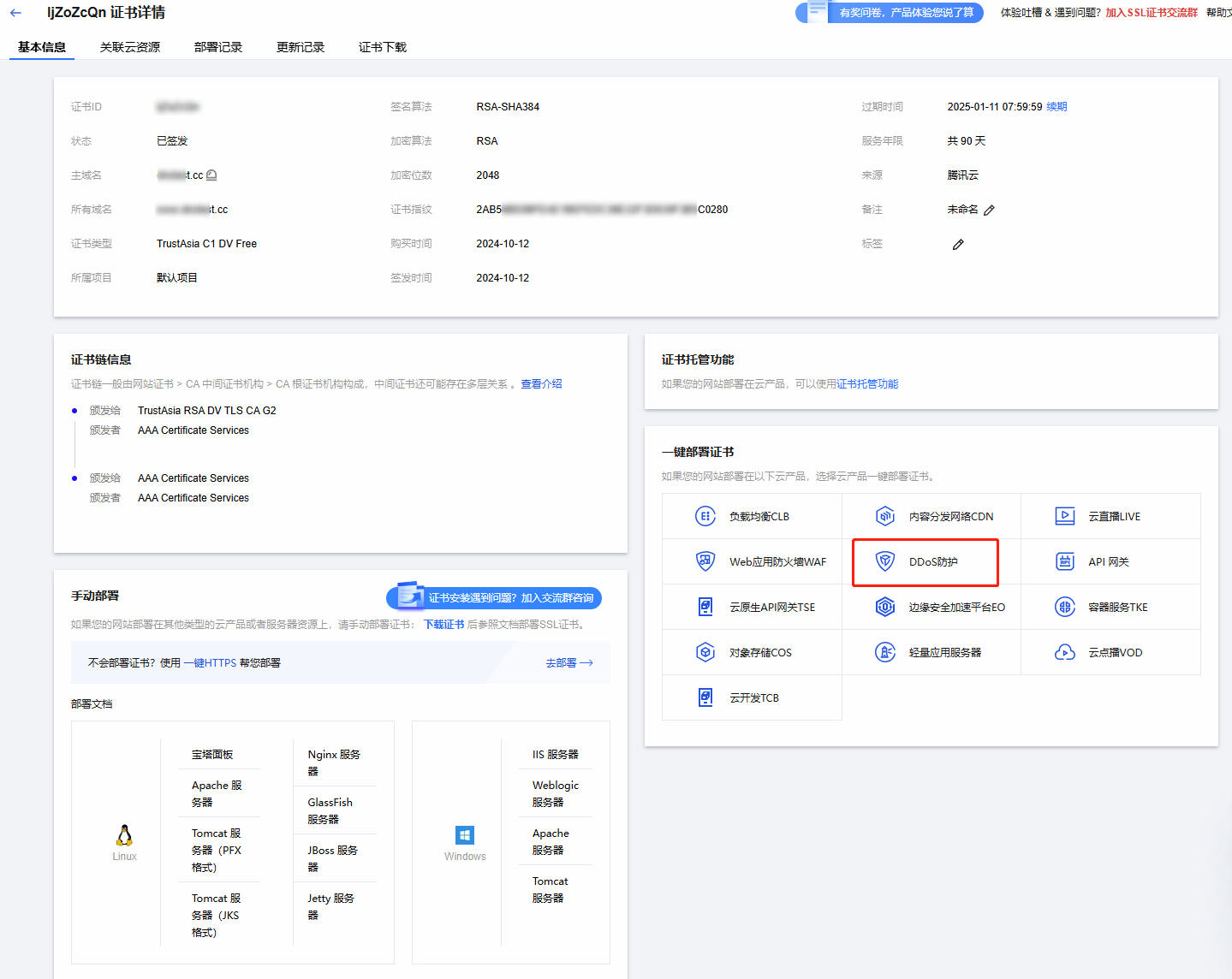The width and height of the screenshot is (1232, 979).
Task: Click the 证书安装遇到问题 consultation banner
Action: (494, 597)
